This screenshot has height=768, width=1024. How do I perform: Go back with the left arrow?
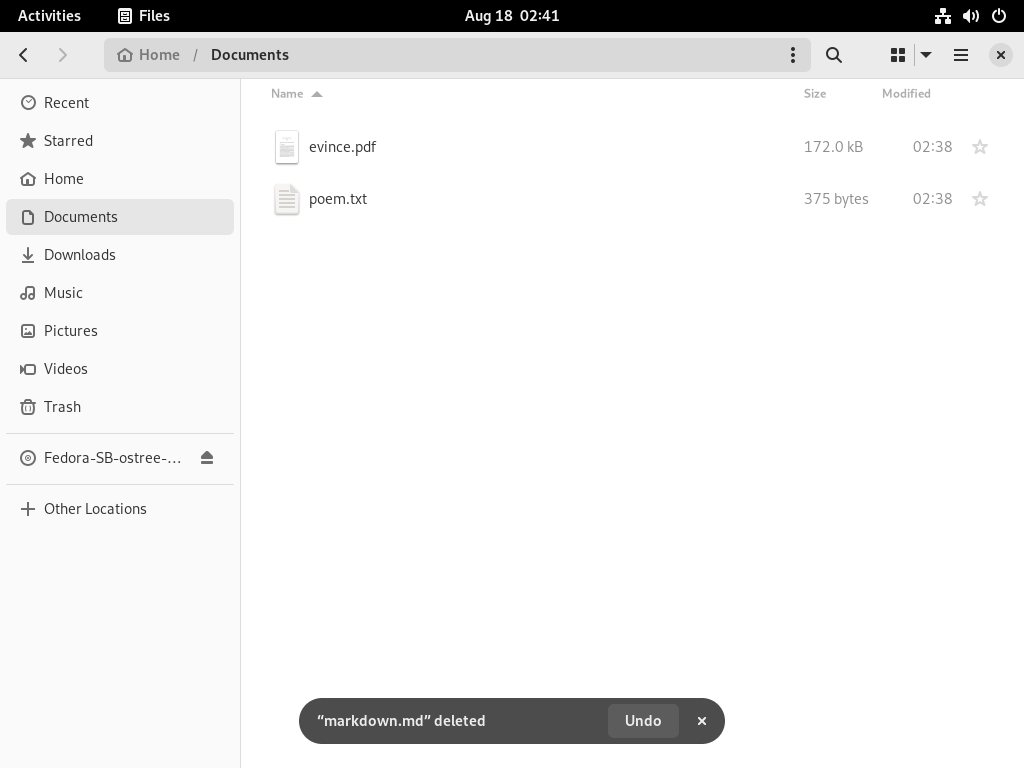tap(24, 55)
